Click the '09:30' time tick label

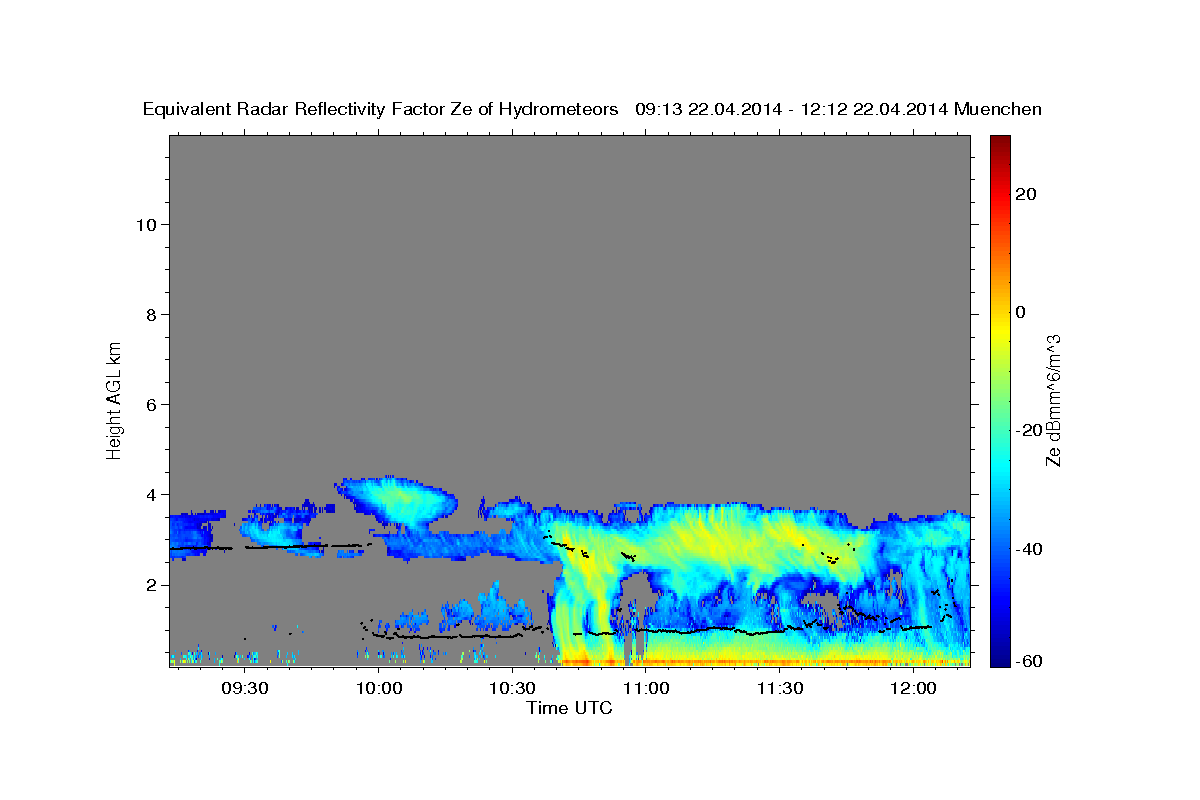(x=245, y=688)
